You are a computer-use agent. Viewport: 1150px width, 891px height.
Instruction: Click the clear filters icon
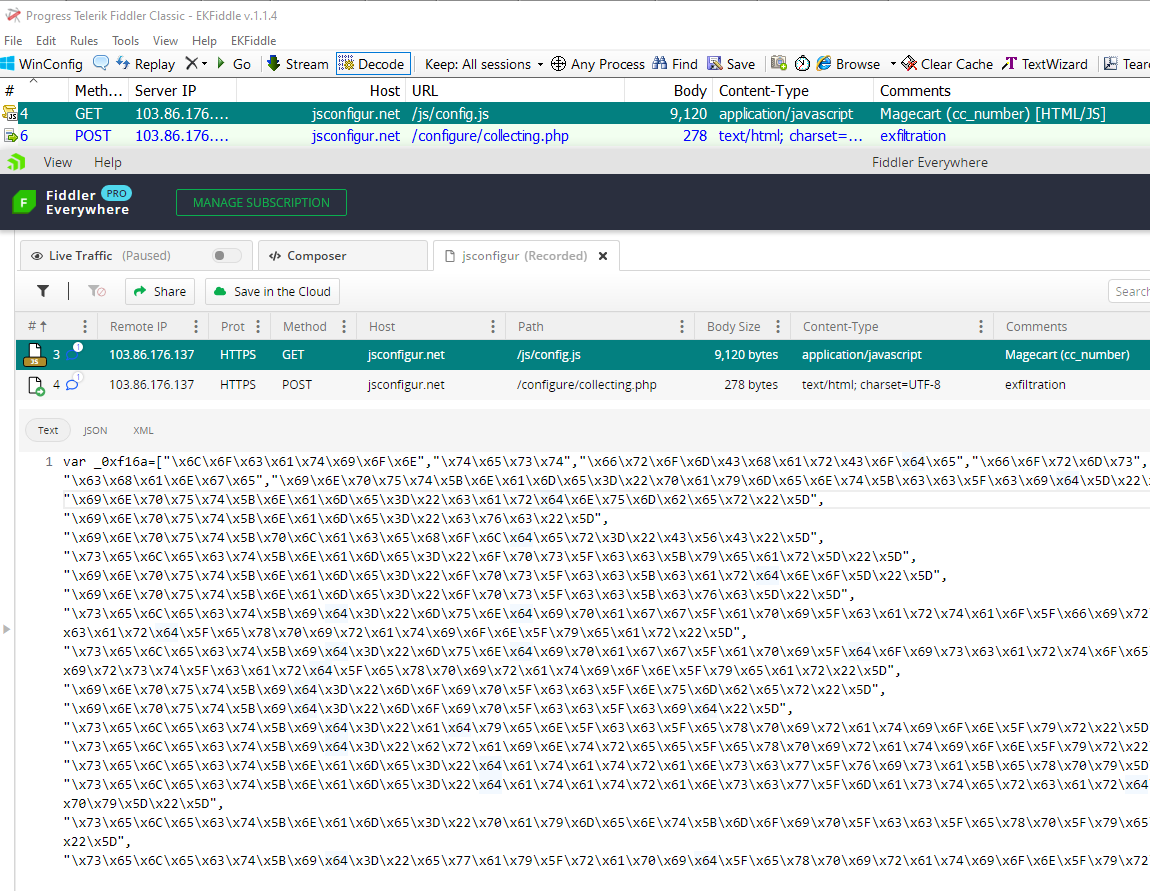click(x=97, y=291)
